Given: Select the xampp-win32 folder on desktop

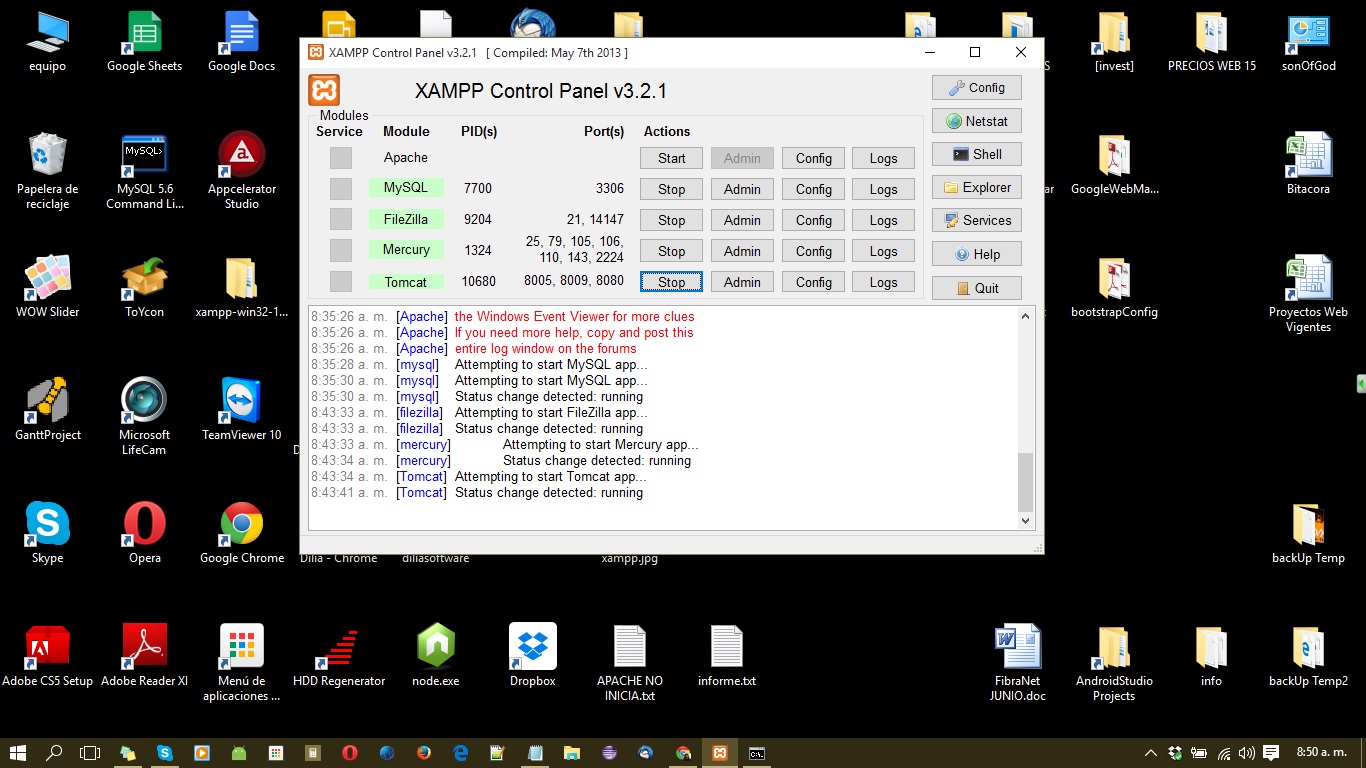Looking at the screenshot, I should (242, 286).
